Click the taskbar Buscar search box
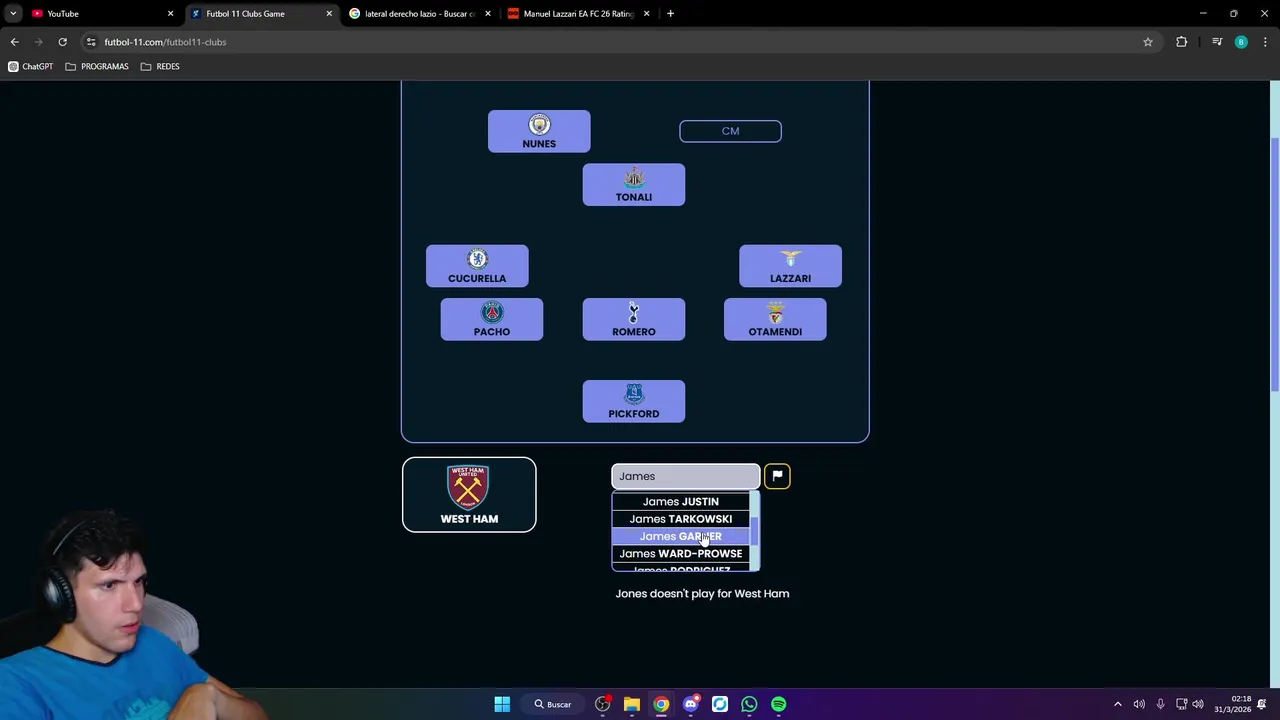 553,704
